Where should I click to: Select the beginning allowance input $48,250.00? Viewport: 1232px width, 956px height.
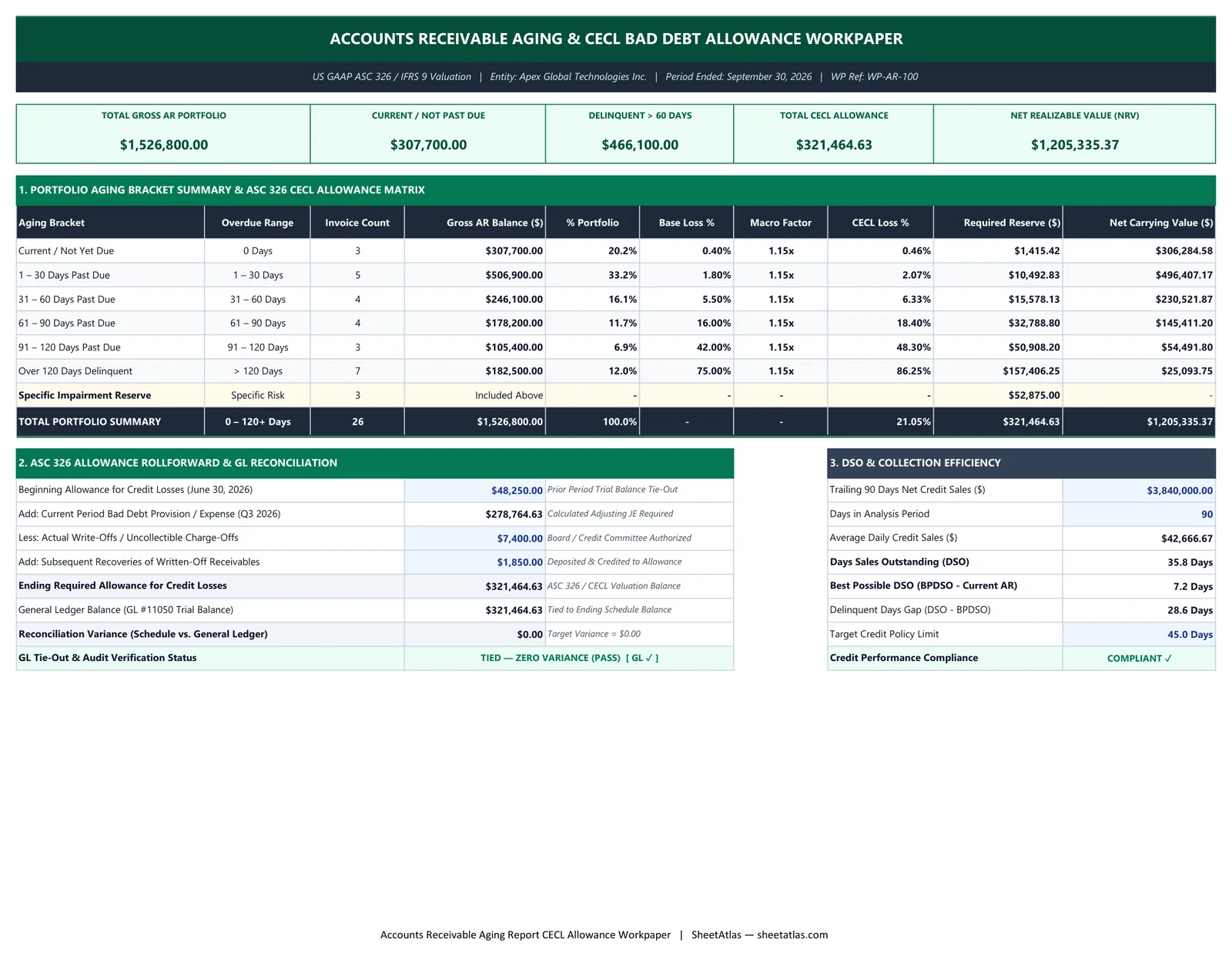point(474,490)
